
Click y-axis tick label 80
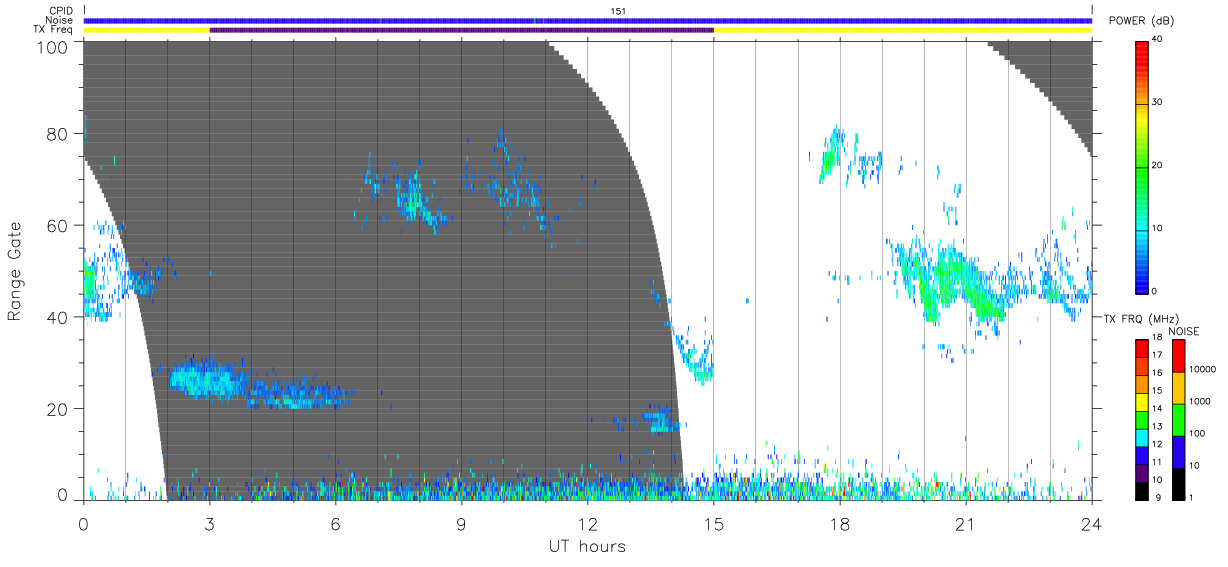pyautogui.click(x=58, y=134)
